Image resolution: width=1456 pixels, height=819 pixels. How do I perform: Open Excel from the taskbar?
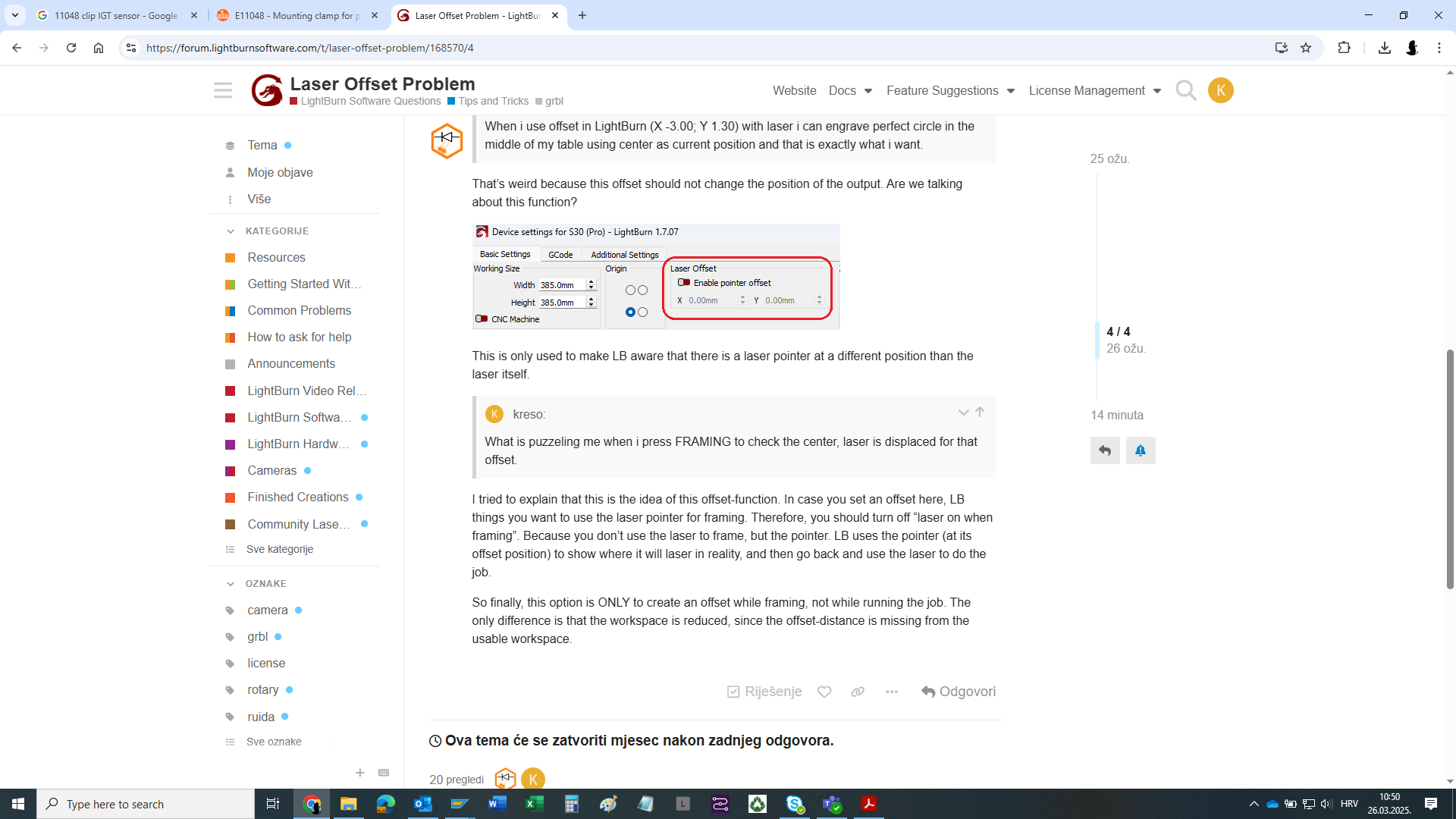[x=535, y=804]
